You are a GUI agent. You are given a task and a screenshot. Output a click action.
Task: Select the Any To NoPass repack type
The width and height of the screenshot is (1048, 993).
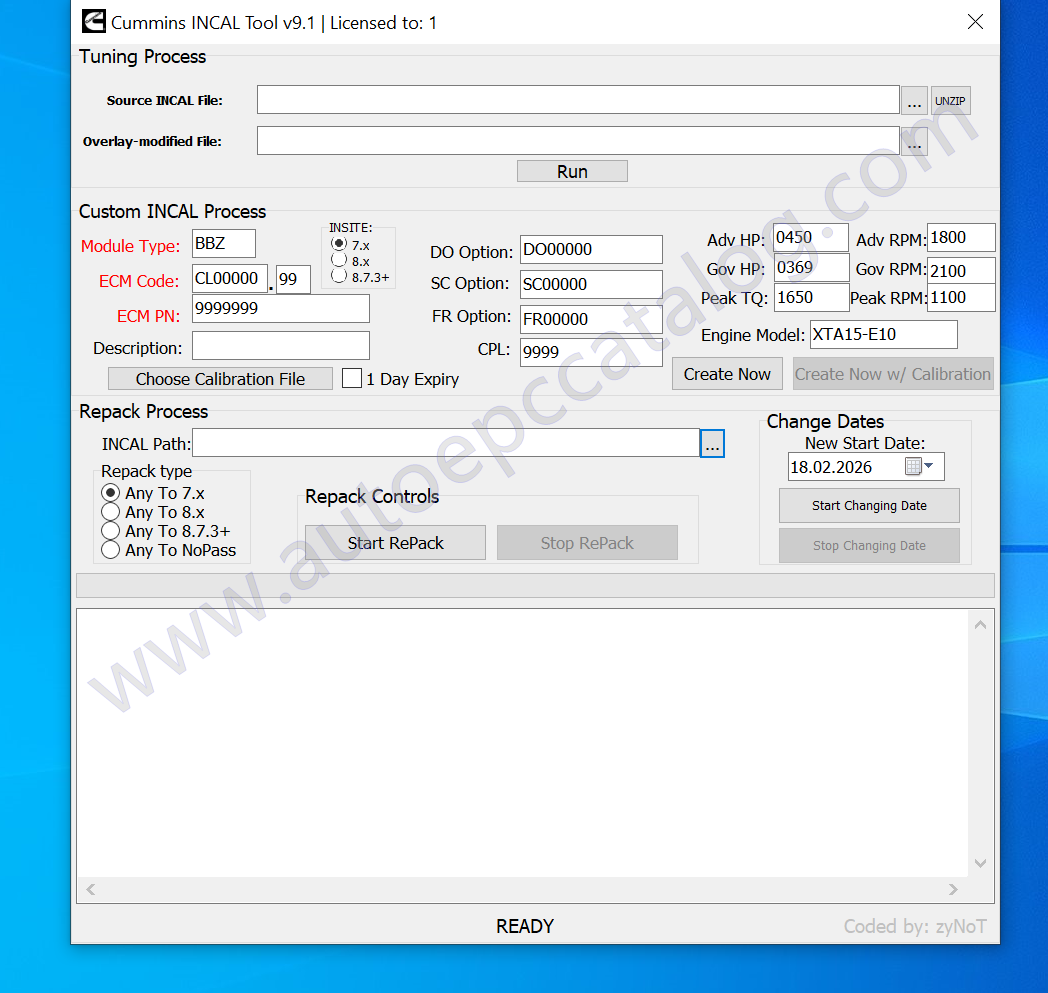tap(110, 550)
